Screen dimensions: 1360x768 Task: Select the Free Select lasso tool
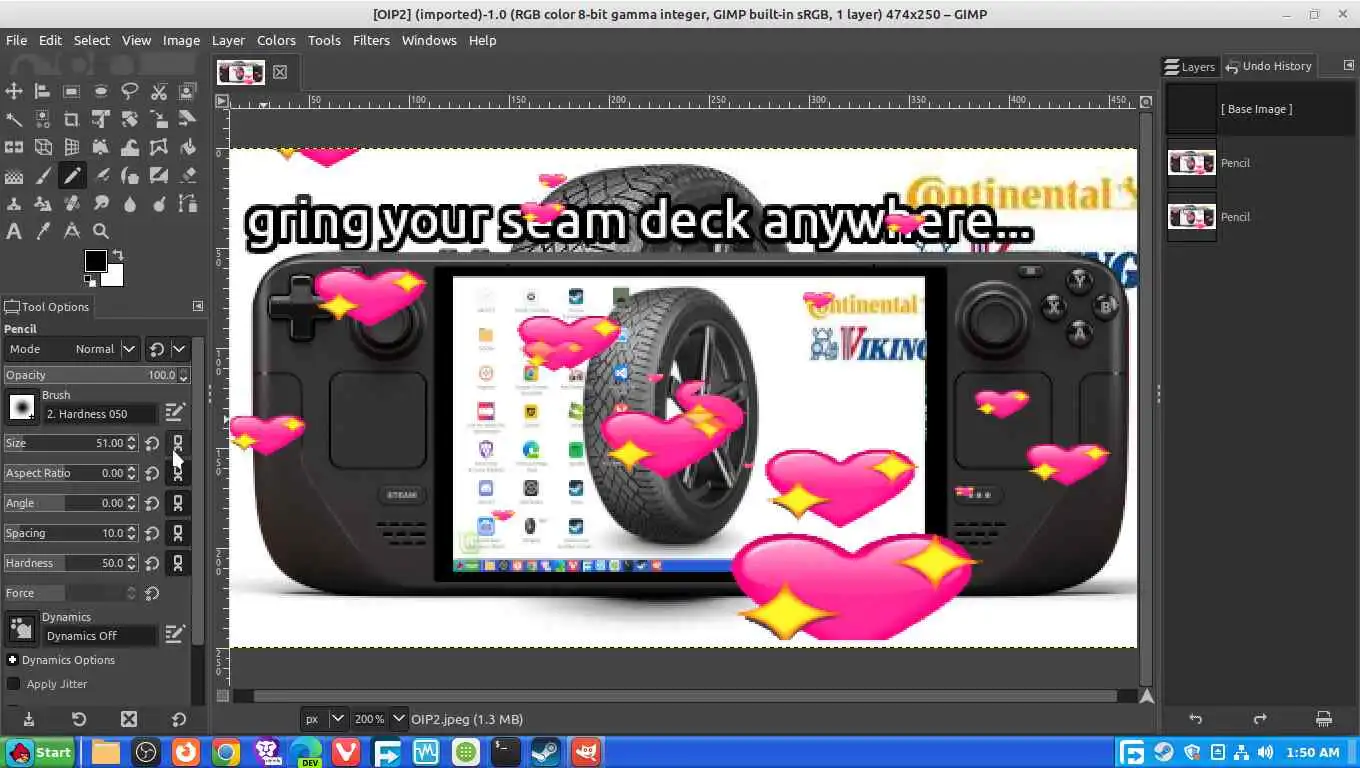pyautogui.click(x=130, y=91)
